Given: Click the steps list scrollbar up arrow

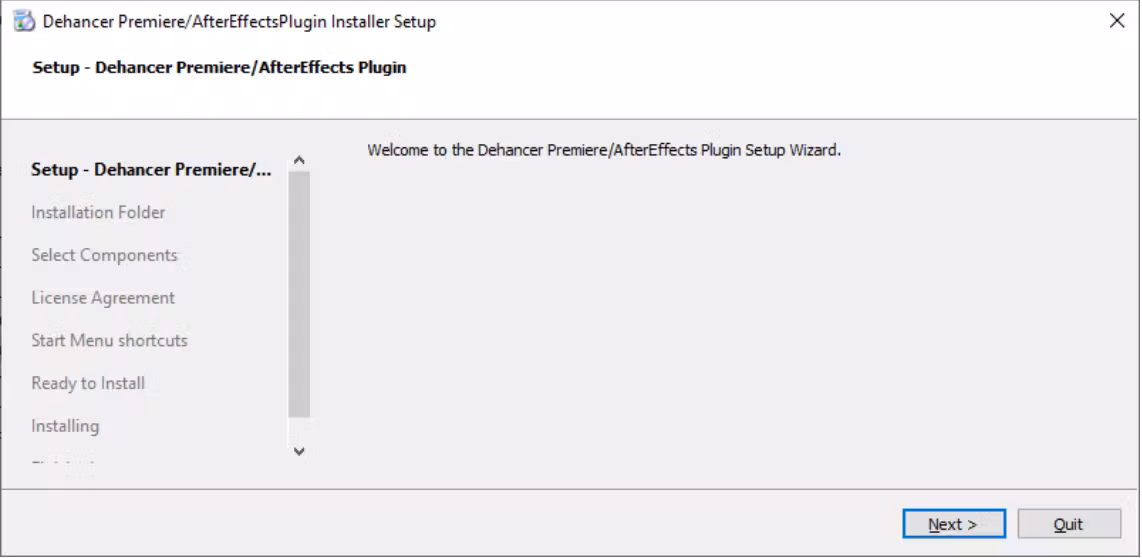Looking at the screenshot, I should coord(299,160).
